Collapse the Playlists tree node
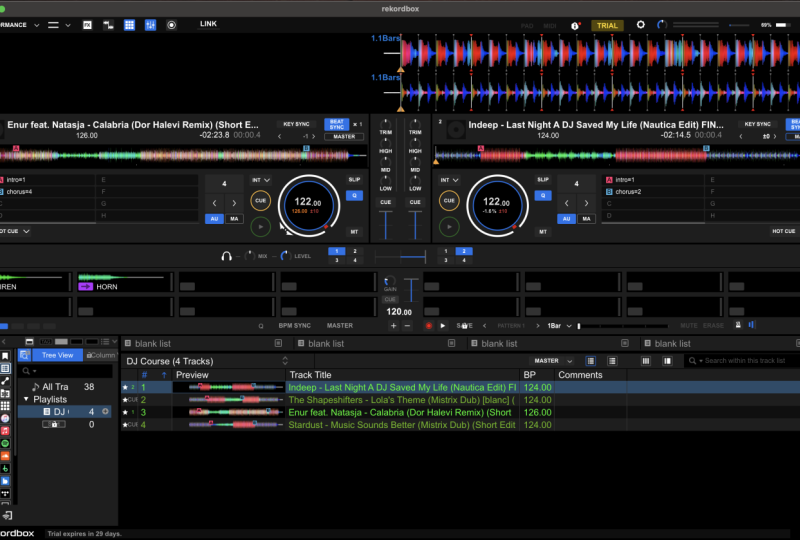Viewport: 800px width, 540px height. (26, 399)
